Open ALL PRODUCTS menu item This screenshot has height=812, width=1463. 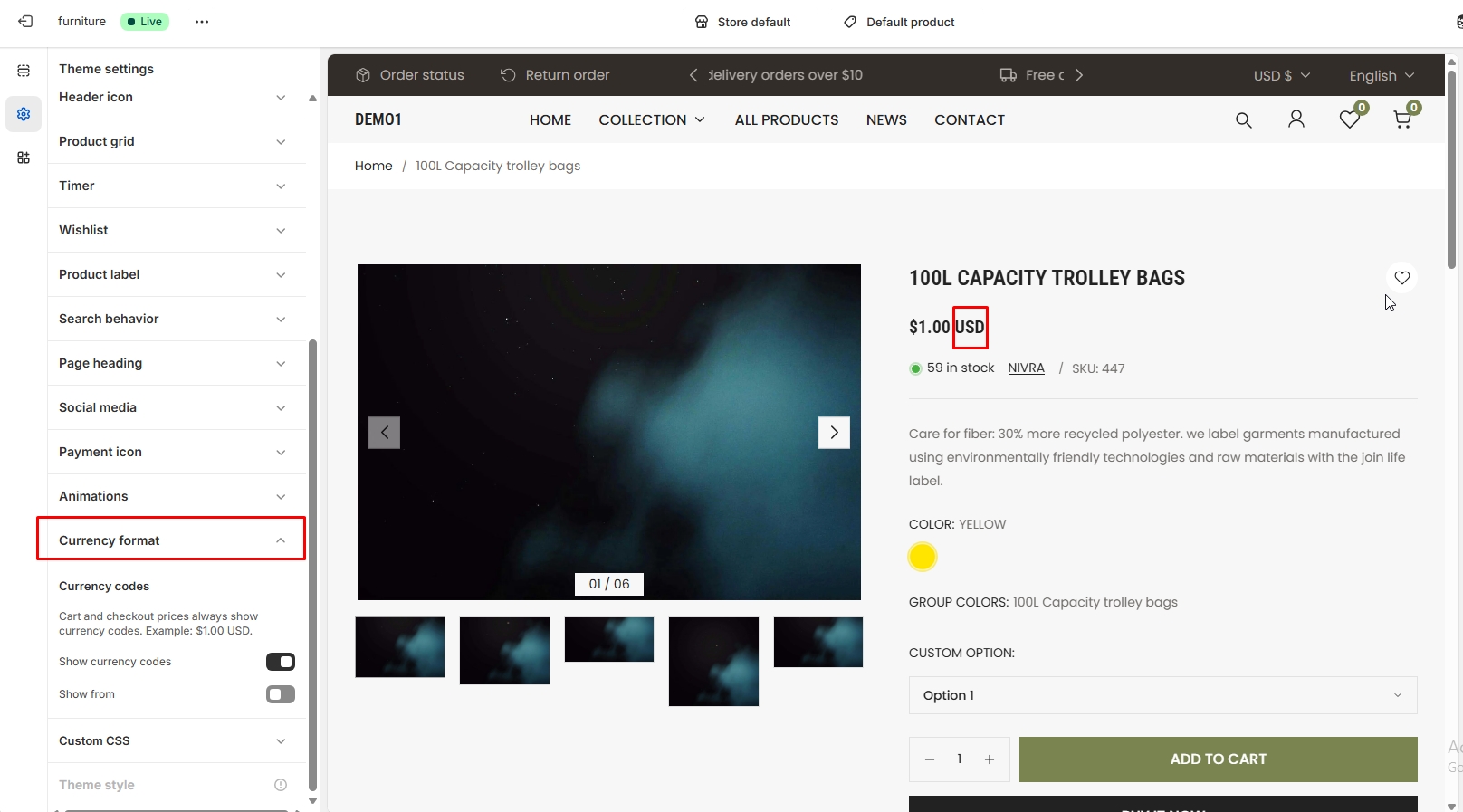click(786, 120)
